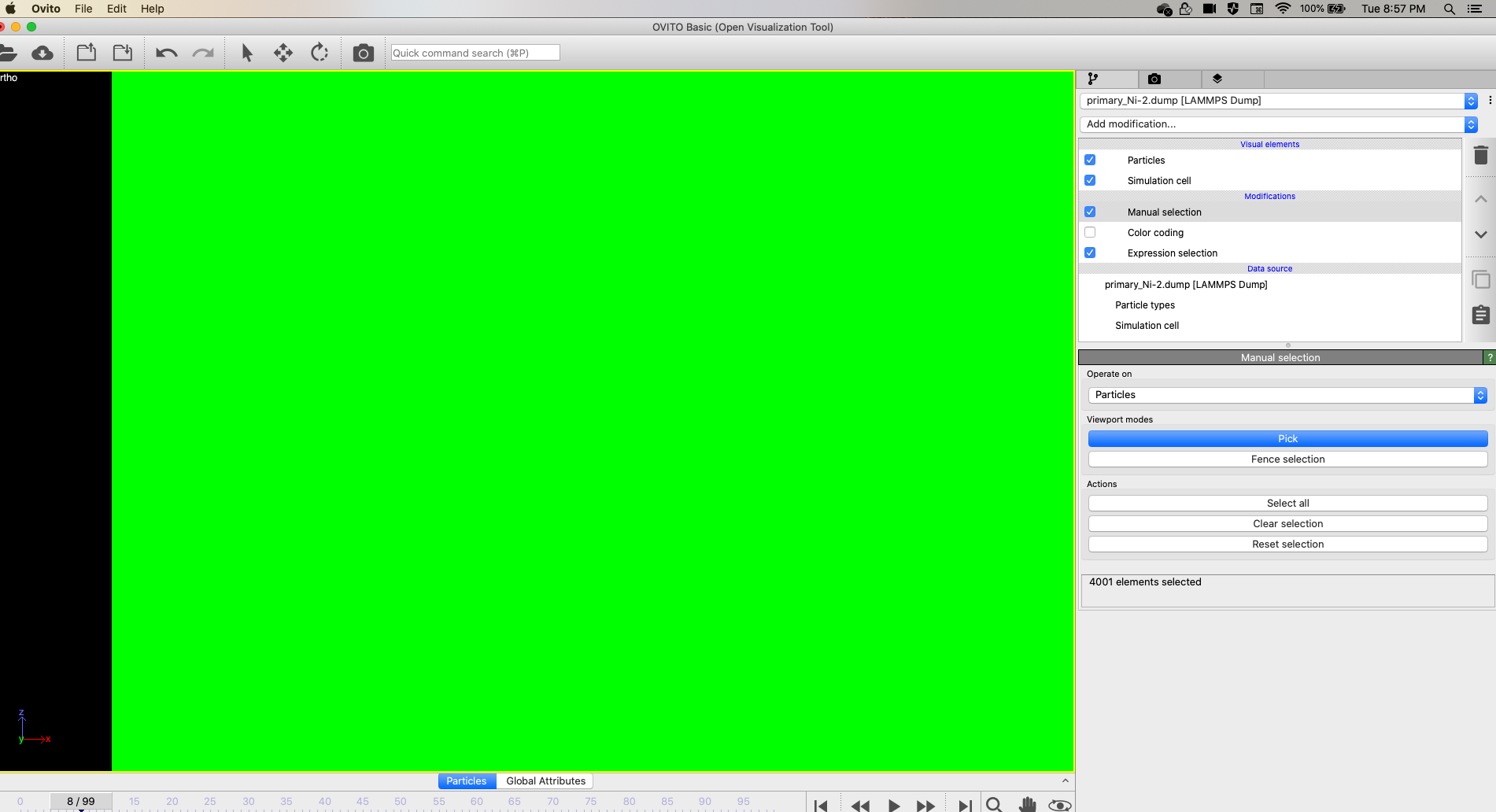The image size is (1496, 812).
Task: Switch to the Global Attributes tab
Action: click(545, 781)
